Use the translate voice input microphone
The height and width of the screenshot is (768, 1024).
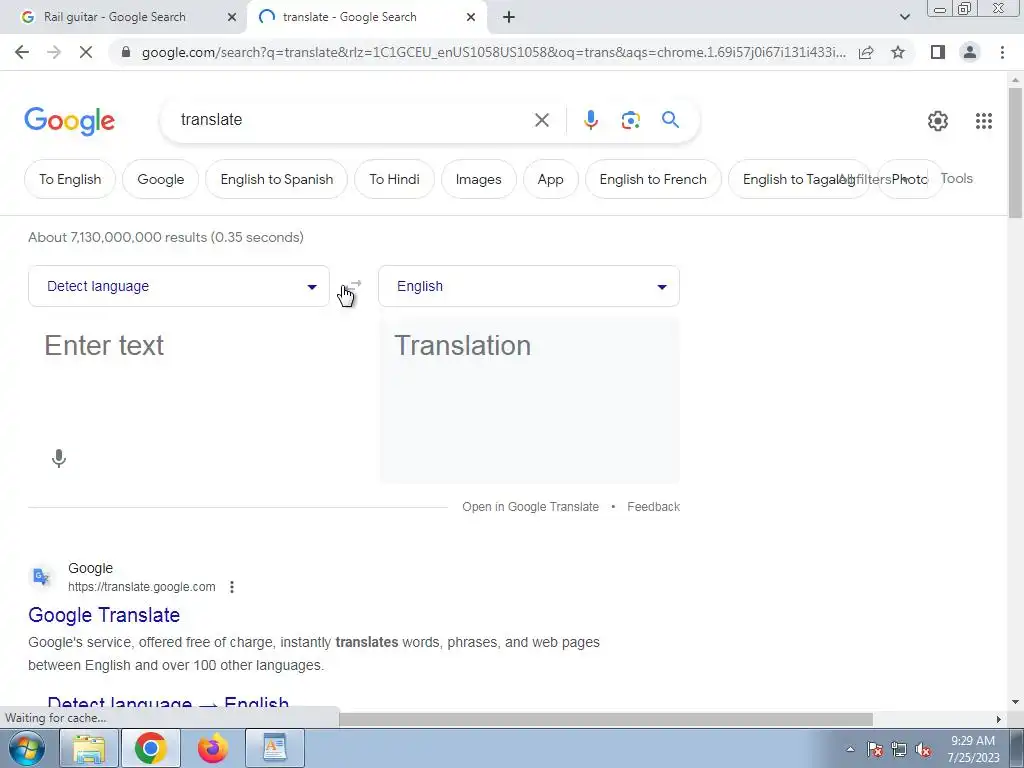(59, 458)
